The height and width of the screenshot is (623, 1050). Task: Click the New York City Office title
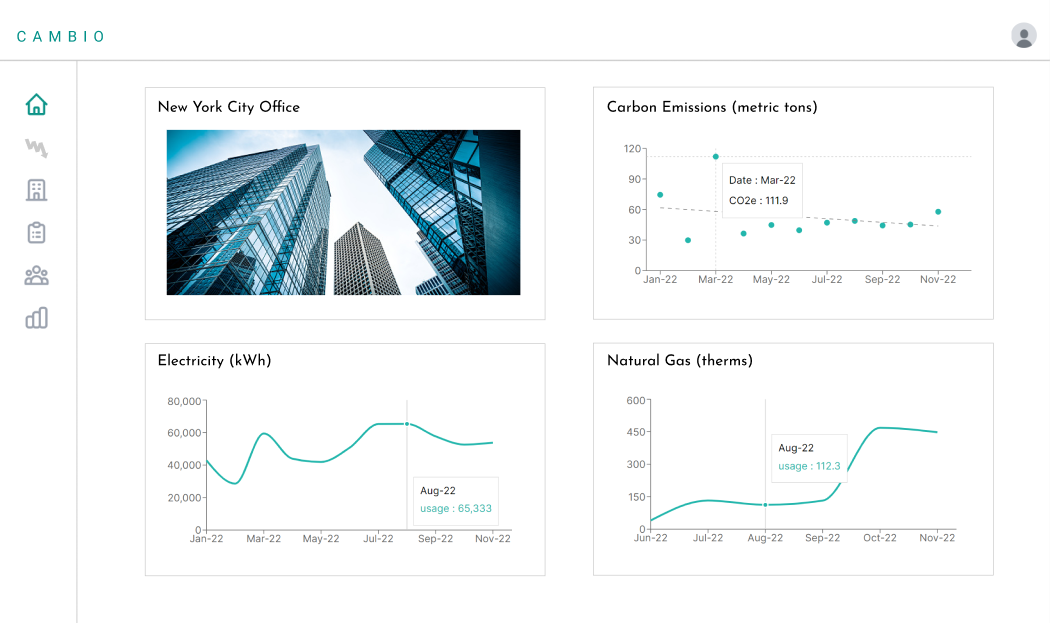pos(229,107)
